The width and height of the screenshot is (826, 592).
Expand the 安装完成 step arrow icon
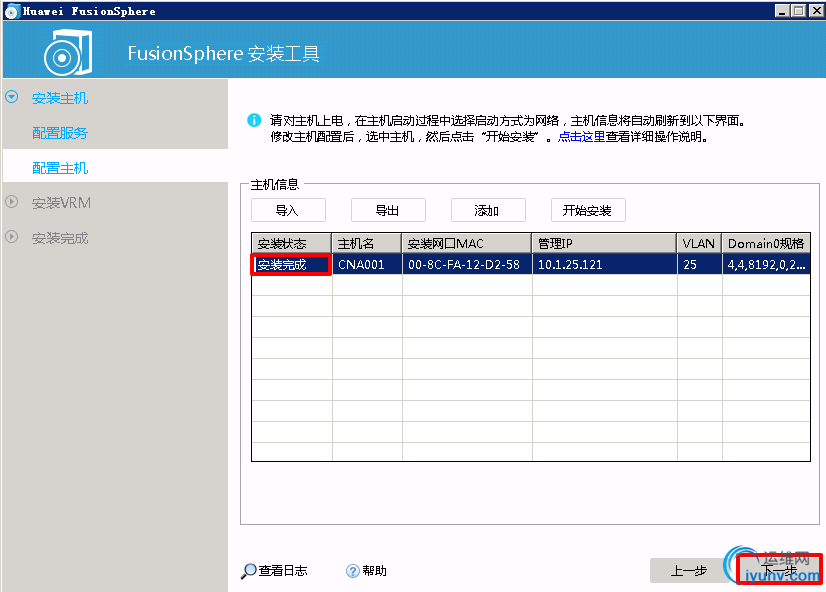coord(12,237)
